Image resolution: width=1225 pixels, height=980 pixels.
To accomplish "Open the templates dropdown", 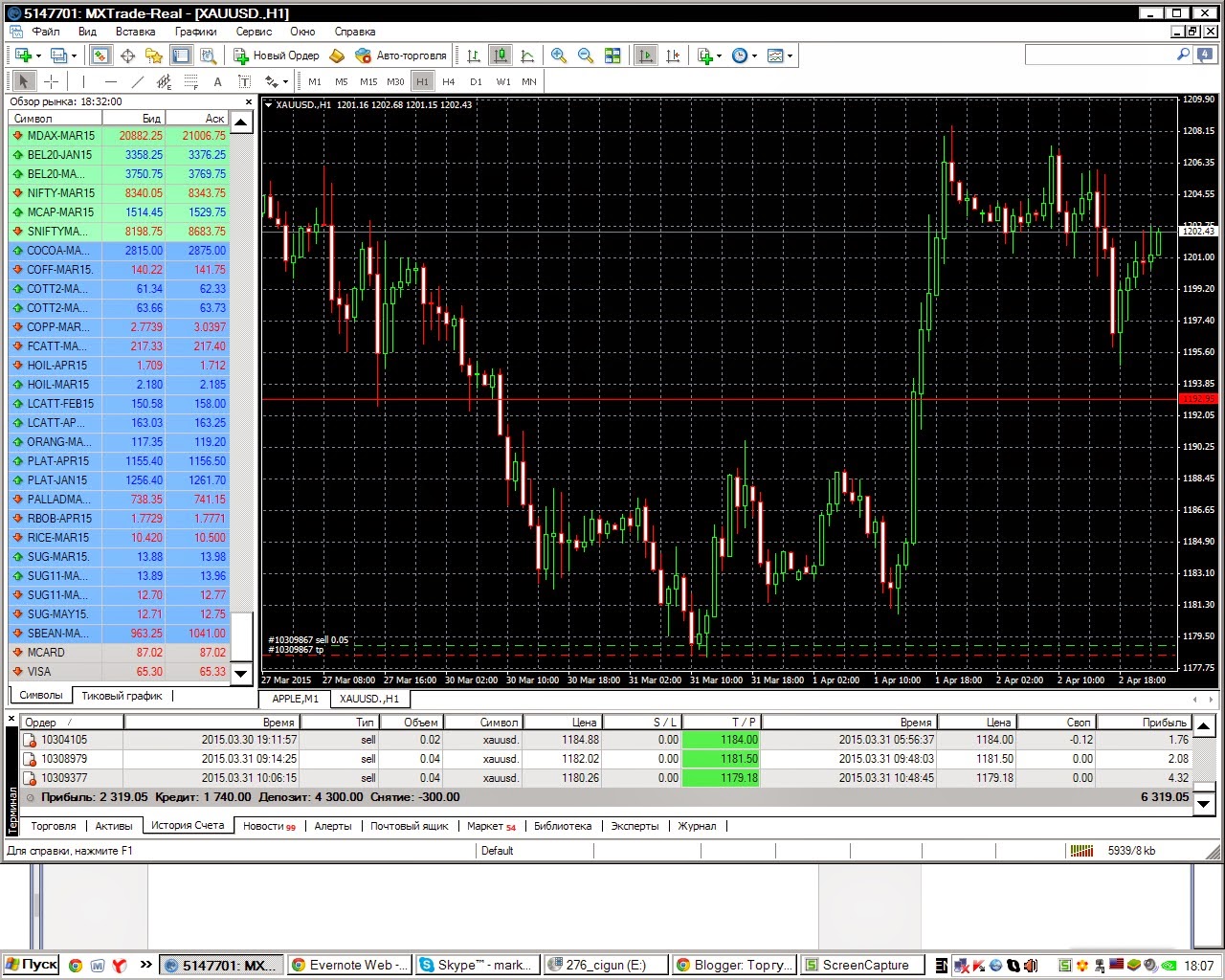I will (x=780, y=56).
